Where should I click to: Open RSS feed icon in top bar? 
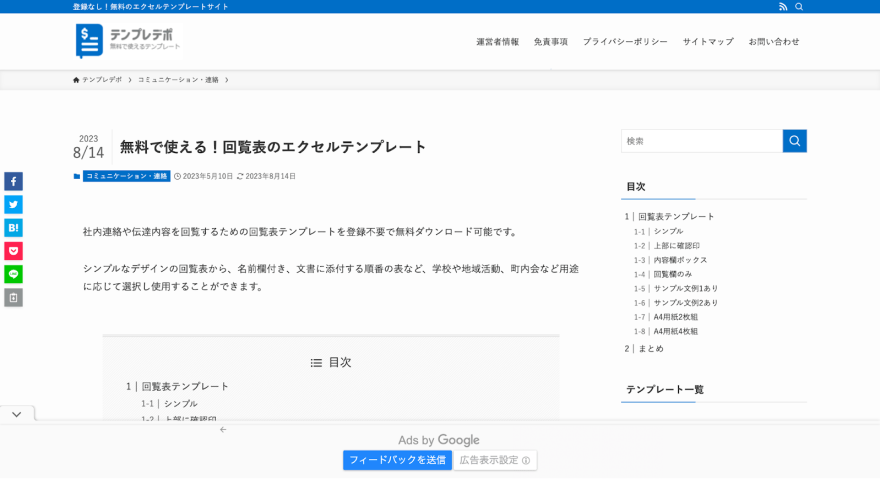783,7
